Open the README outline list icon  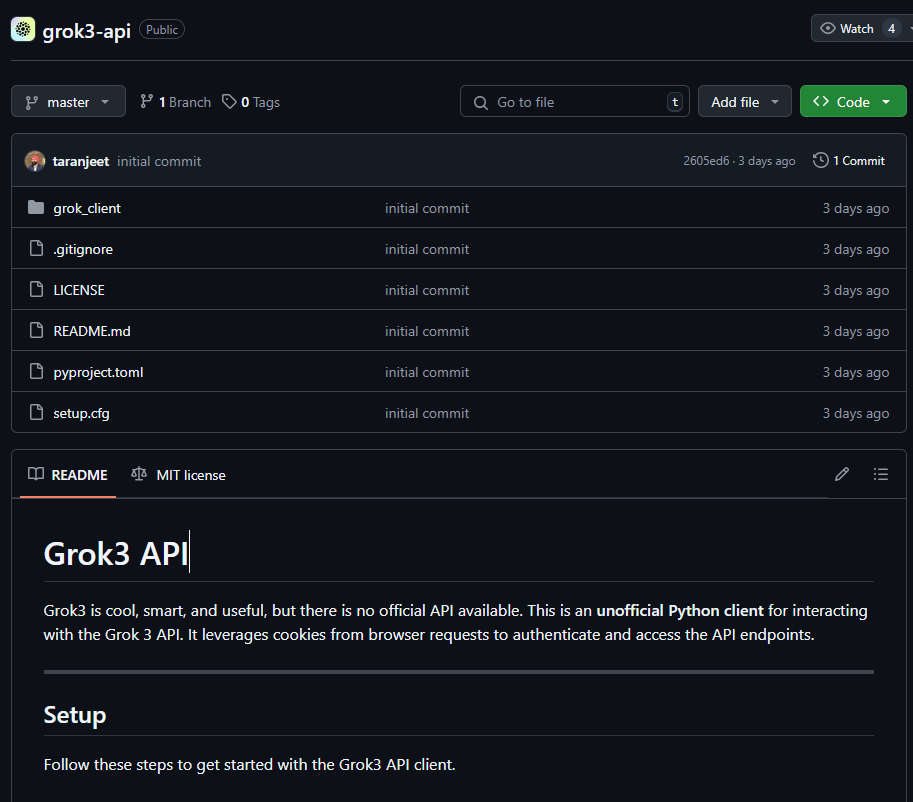(x=880, y=474)
